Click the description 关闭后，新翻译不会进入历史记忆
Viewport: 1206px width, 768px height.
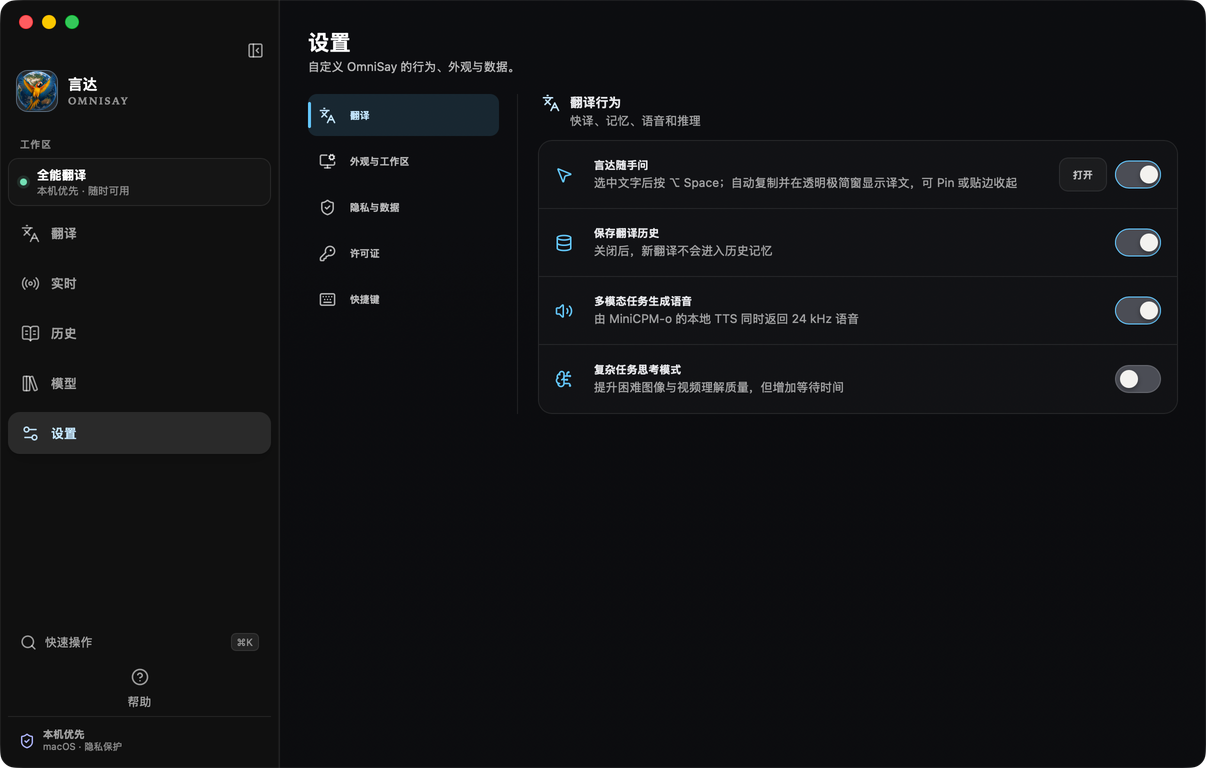tap(683, 251)
